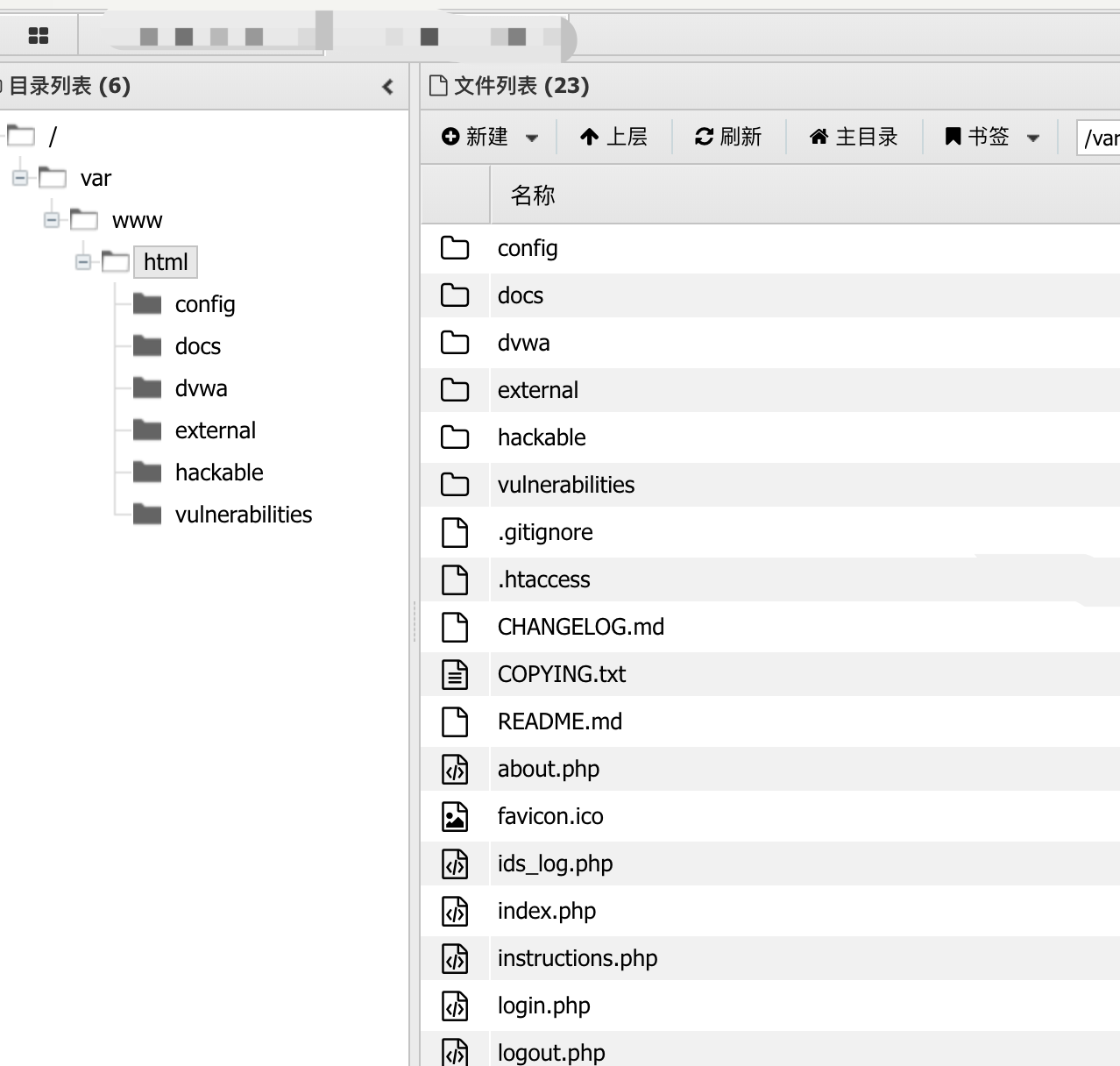This screenshot has width=1120, height=1066.
Task: Click the grid home icon in tab bar
Action: [39, 36]
